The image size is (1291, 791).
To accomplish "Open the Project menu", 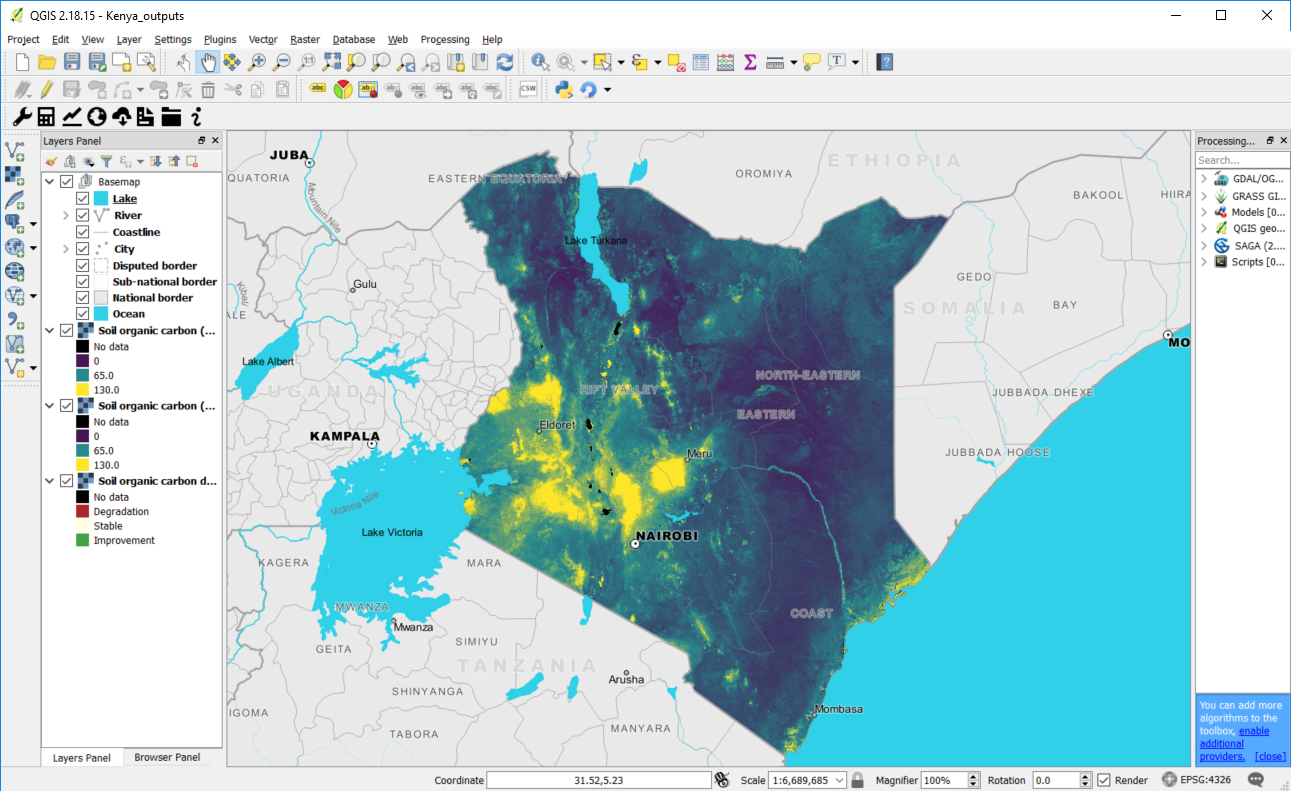I will coord(23,39).
